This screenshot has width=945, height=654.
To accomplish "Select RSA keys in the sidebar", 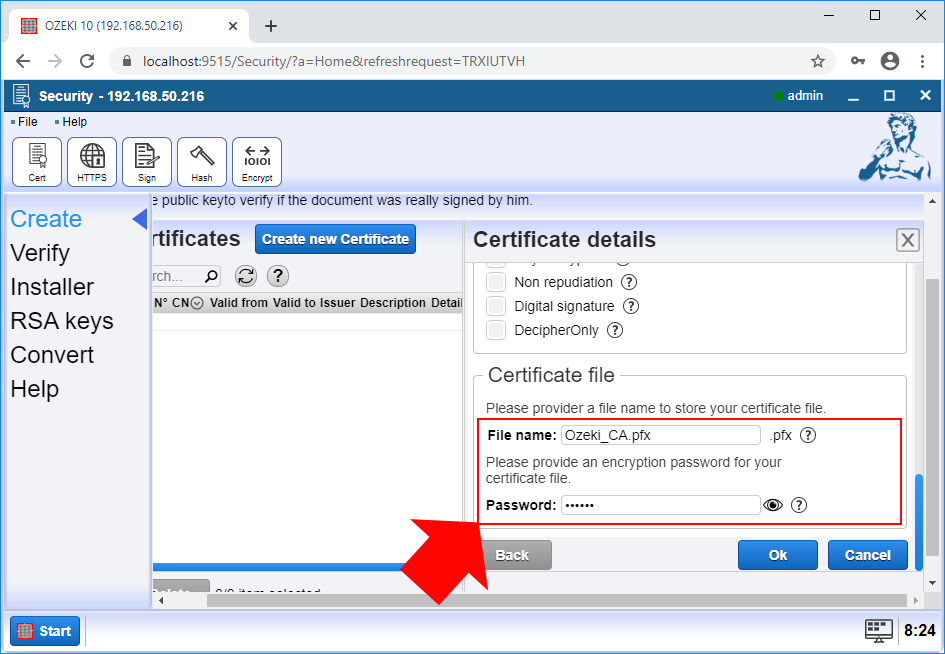I will coord(61,321).
